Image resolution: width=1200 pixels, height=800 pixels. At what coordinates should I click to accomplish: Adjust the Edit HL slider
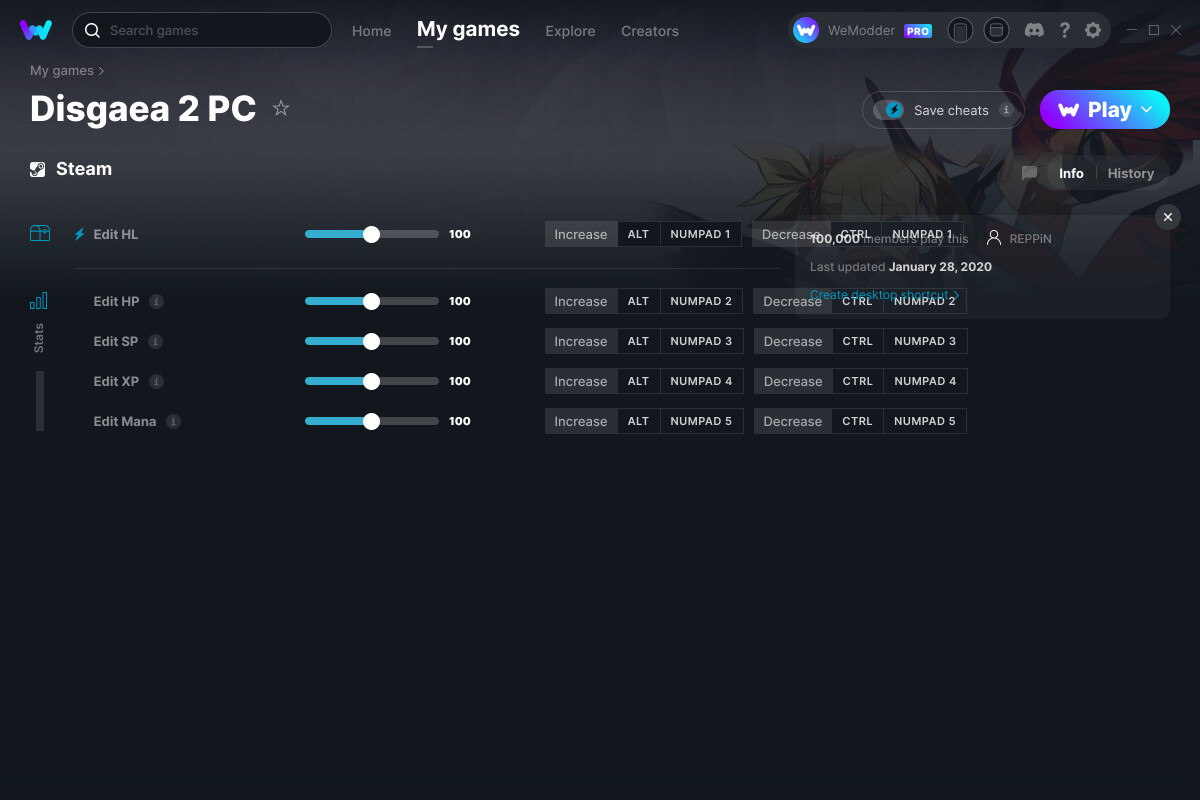pyautogui.click(x=372, y=234)
